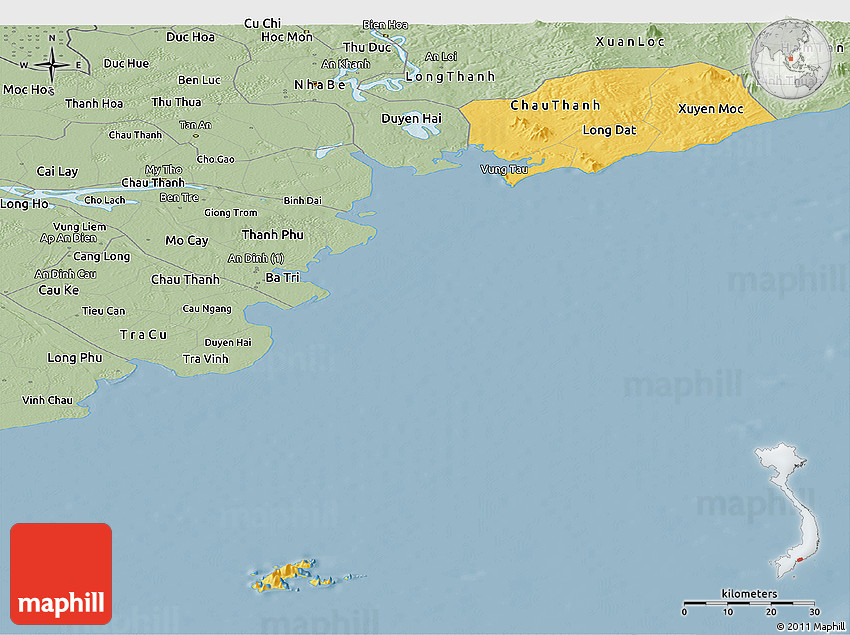850x635 pixels.
Task: Click the Vung Tau label
Action: pos(504,169)
